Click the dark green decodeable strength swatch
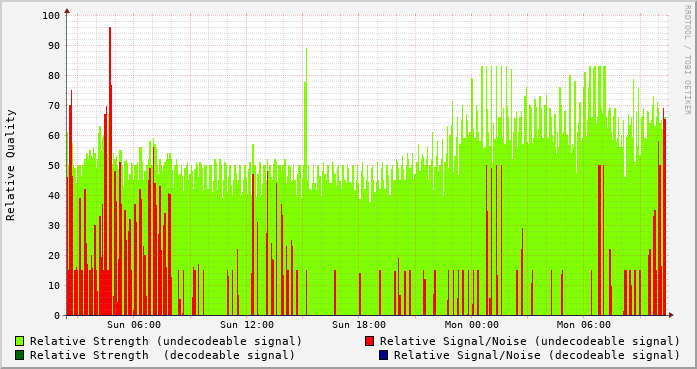The image size is (697, 369). click(20, 355)
